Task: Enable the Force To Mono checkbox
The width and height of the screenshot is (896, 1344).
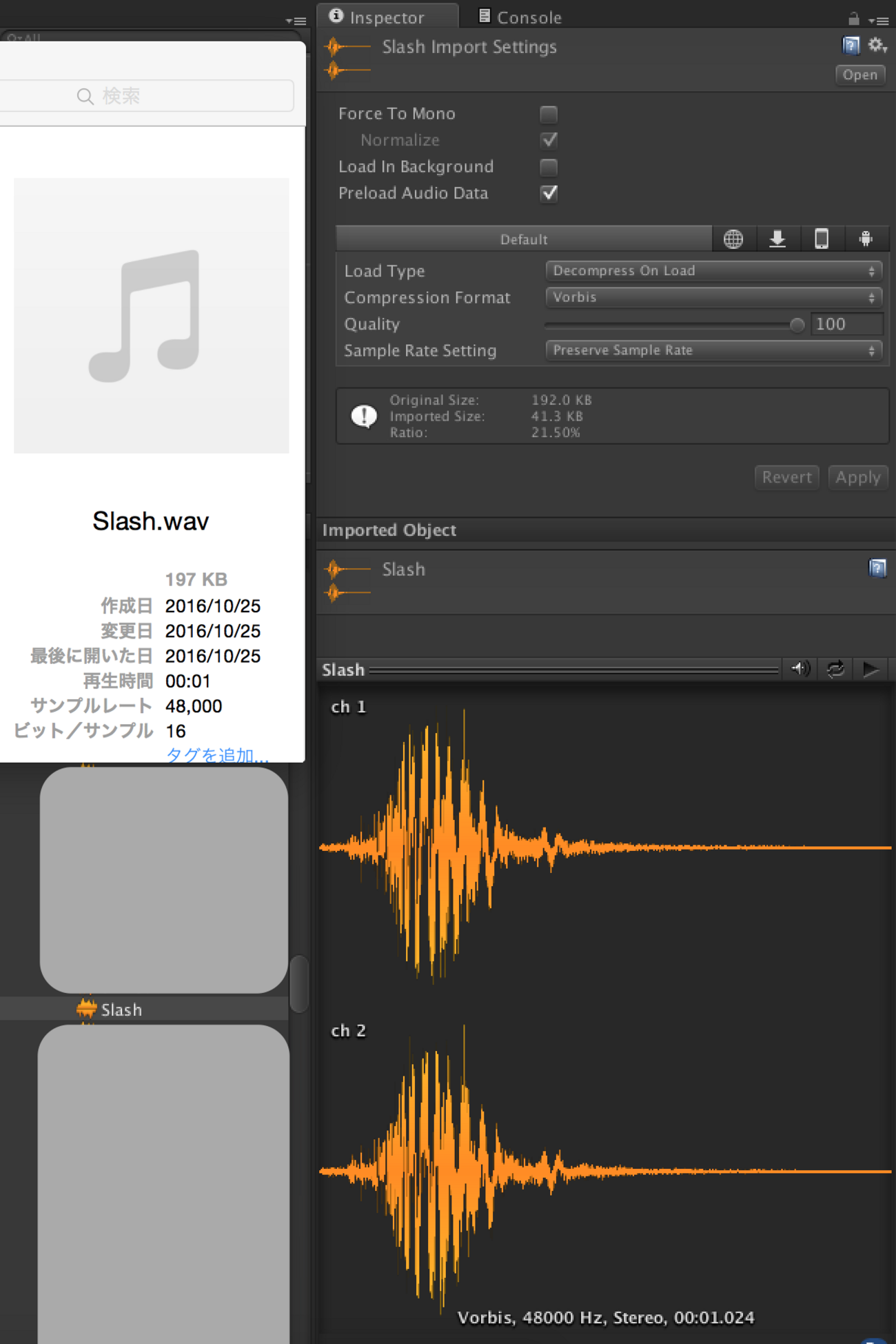Action: (x=549, y=114)
